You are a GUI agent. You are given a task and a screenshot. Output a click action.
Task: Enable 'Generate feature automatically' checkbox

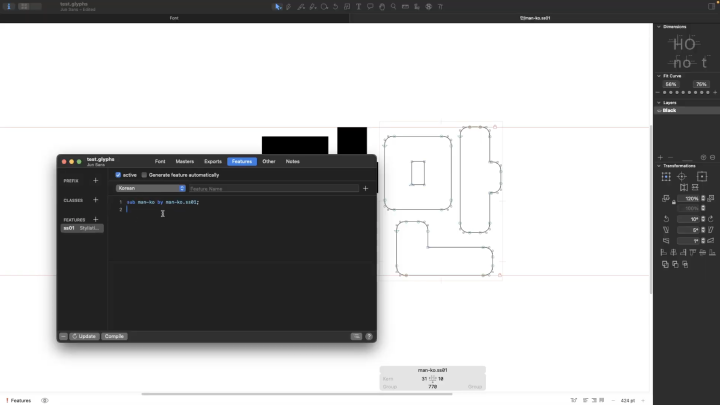point(144,175)
